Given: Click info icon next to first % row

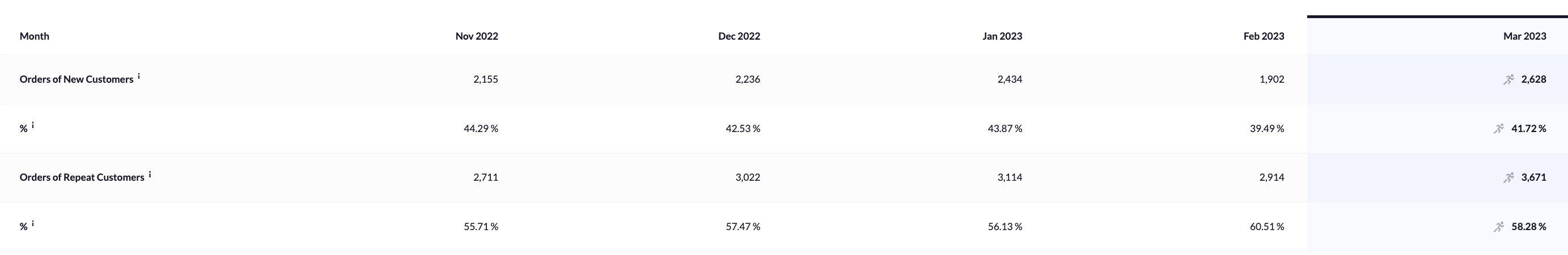Looking at the screenshot, I should (x=33, y=125).
